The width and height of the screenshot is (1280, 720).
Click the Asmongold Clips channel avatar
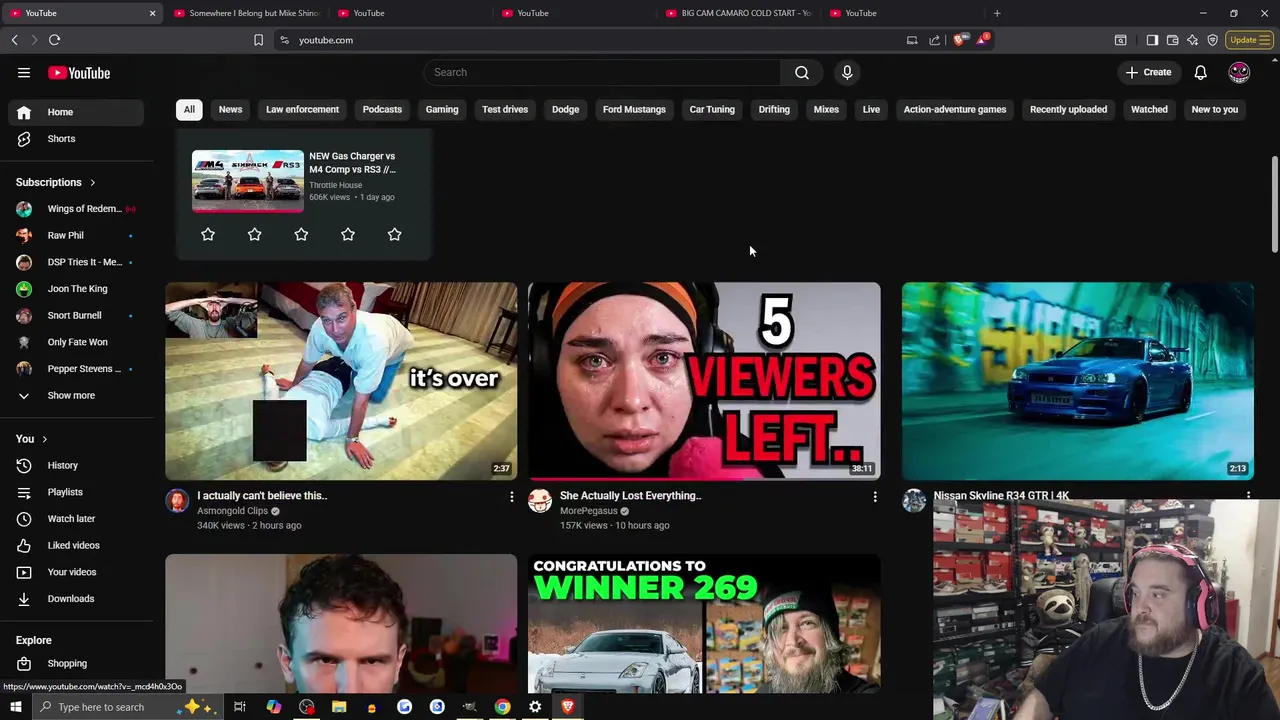pyautogui.click(x=177, y=501)
